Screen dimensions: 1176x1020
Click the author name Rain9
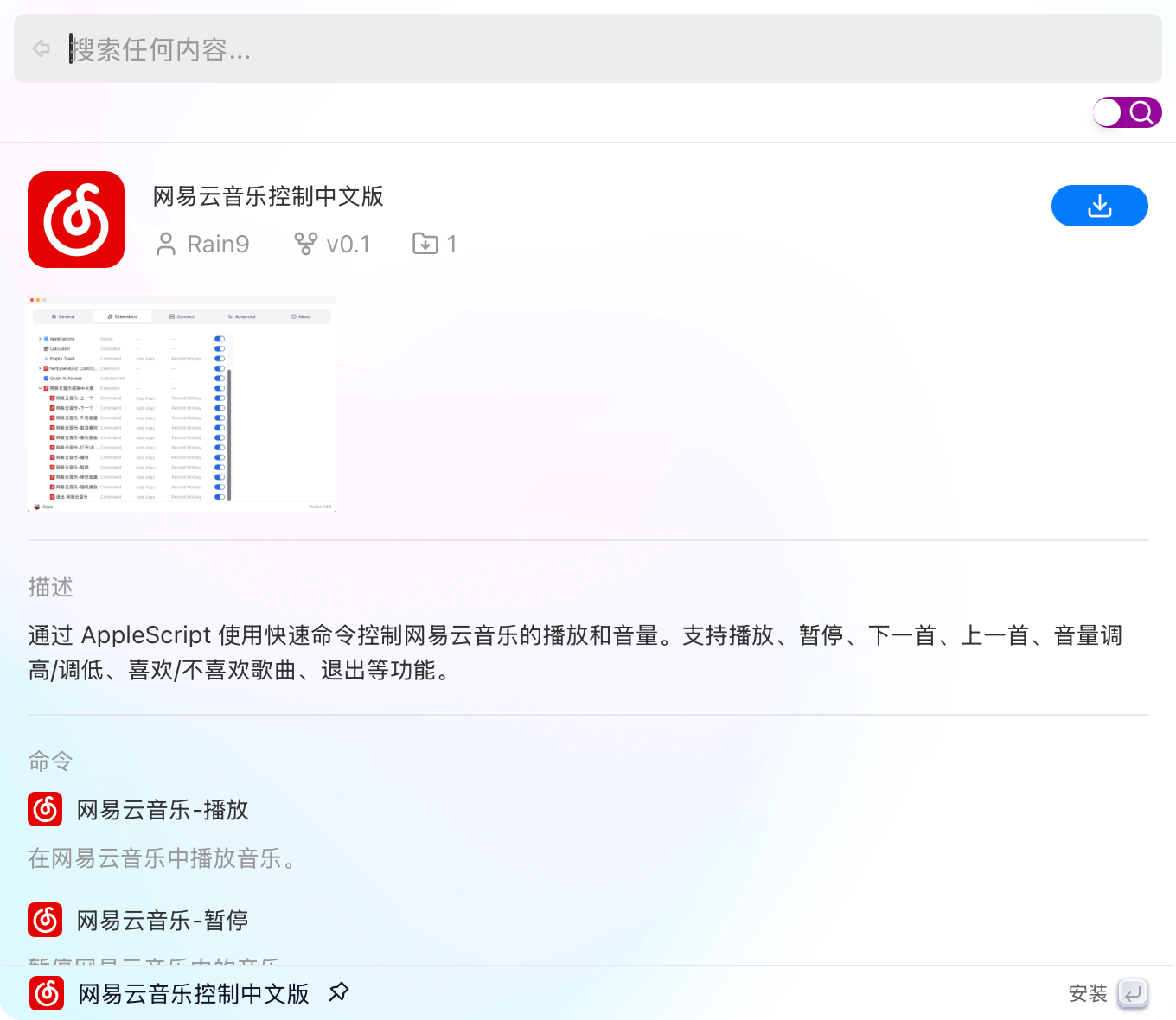218,245
